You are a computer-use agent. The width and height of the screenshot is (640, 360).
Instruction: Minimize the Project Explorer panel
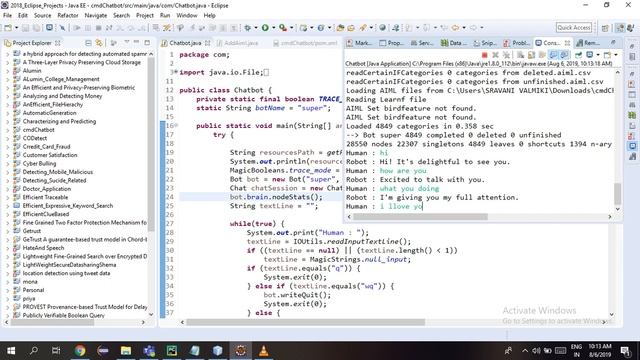click(136, 42)
